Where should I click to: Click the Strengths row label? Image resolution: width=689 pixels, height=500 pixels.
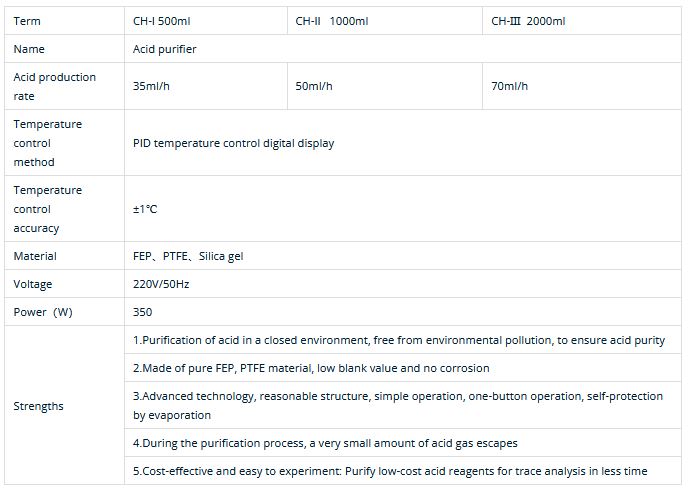click(38, 406)
